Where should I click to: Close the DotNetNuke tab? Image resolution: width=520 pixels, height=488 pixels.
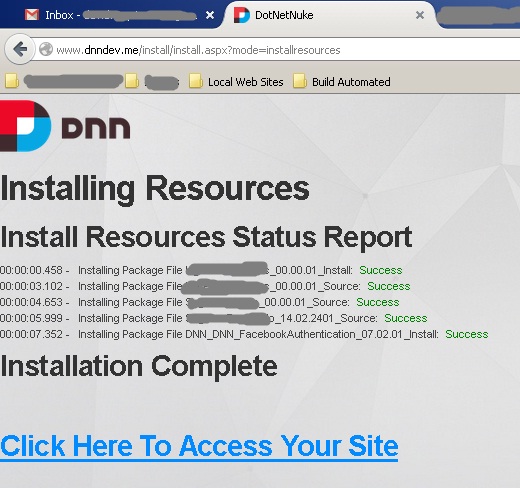[420, 15]
